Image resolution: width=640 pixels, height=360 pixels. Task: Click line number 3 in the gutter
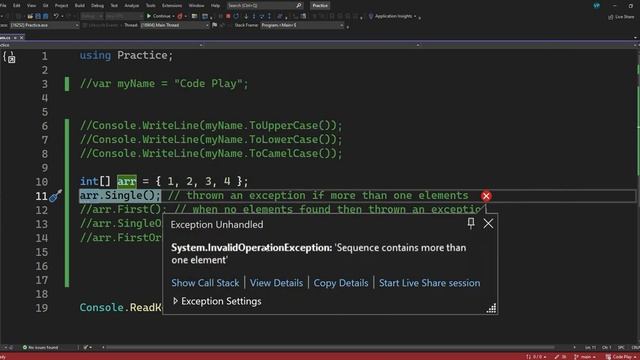click(x=44, y=84)
